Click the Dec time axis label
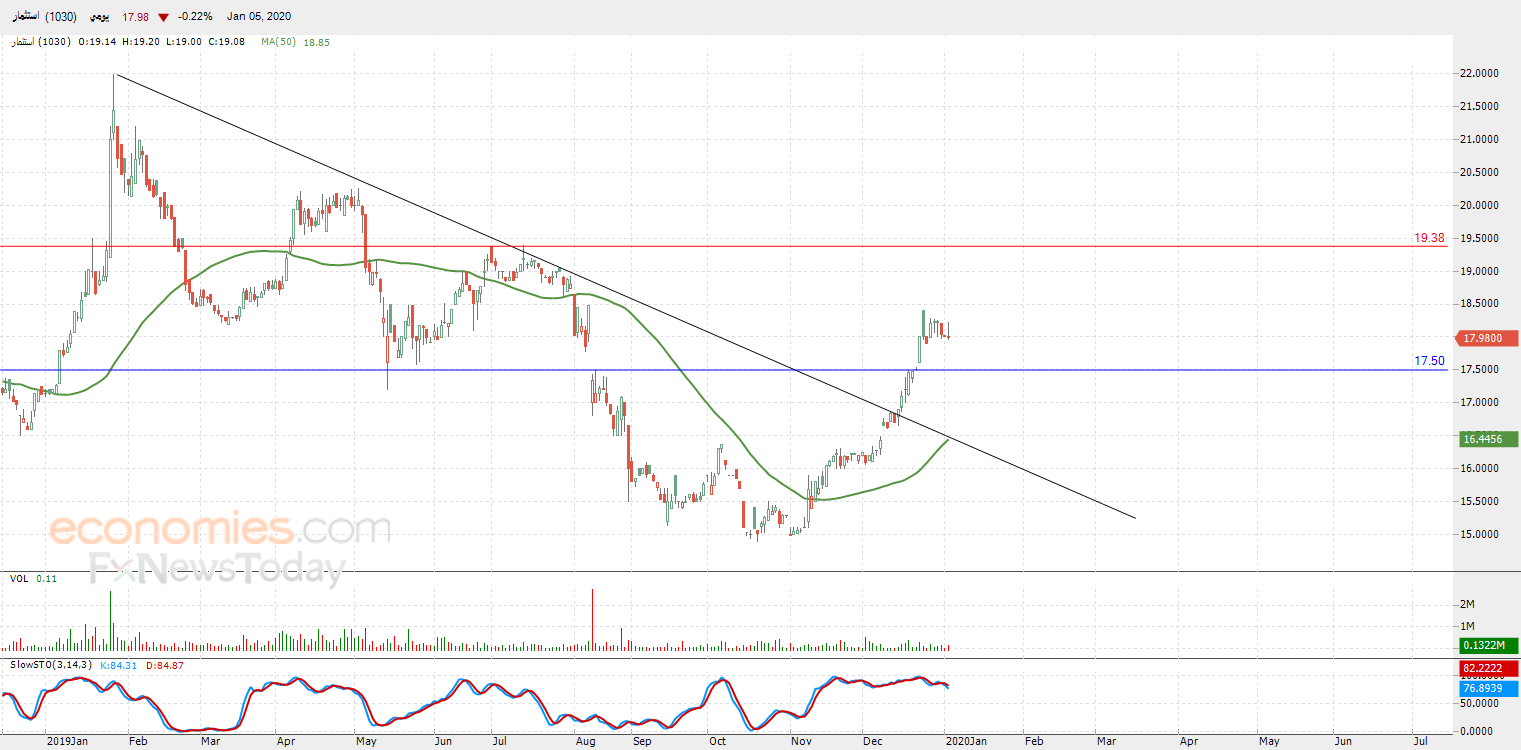 pos(874,742)
